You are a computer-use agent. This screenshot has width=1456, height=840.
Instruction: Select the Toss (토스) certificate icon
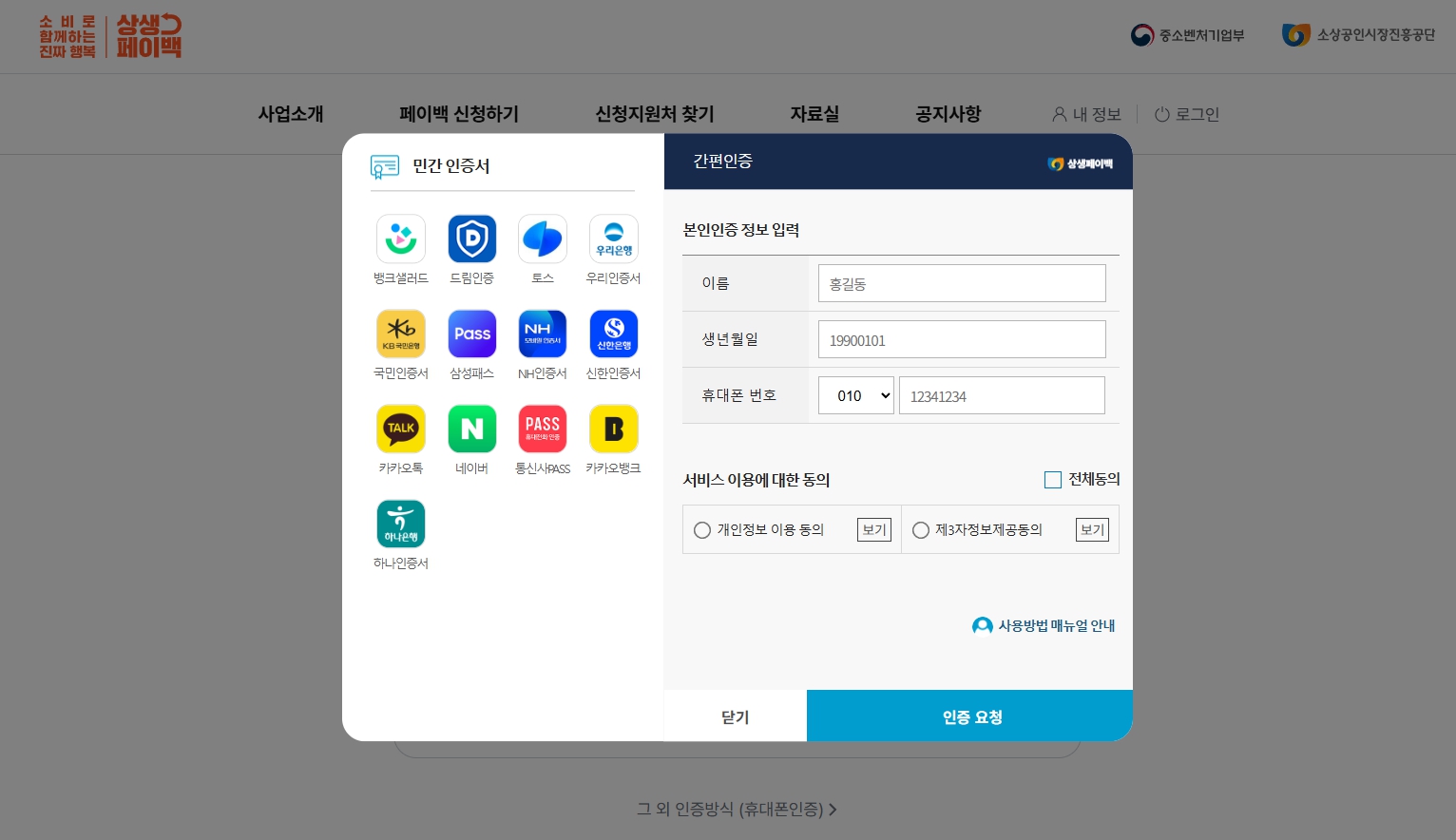tap(543, 239)
